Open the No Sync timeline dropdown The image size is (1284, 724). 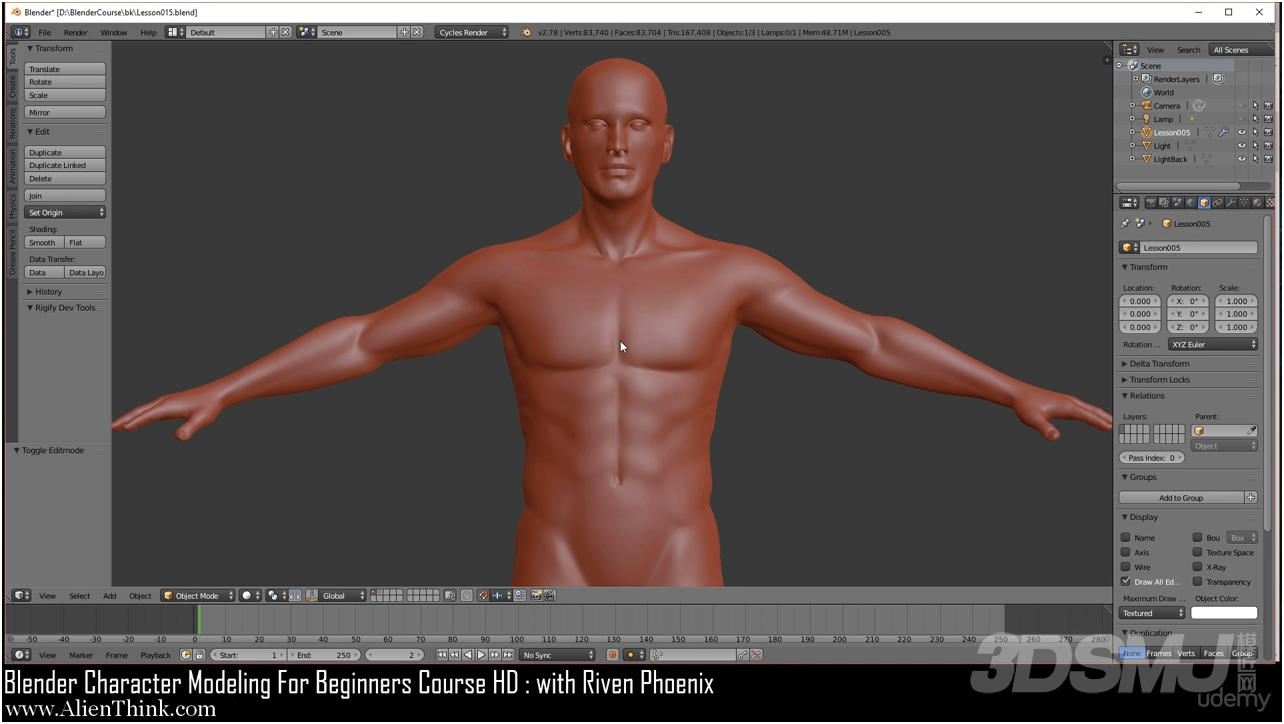click(557, 655)
